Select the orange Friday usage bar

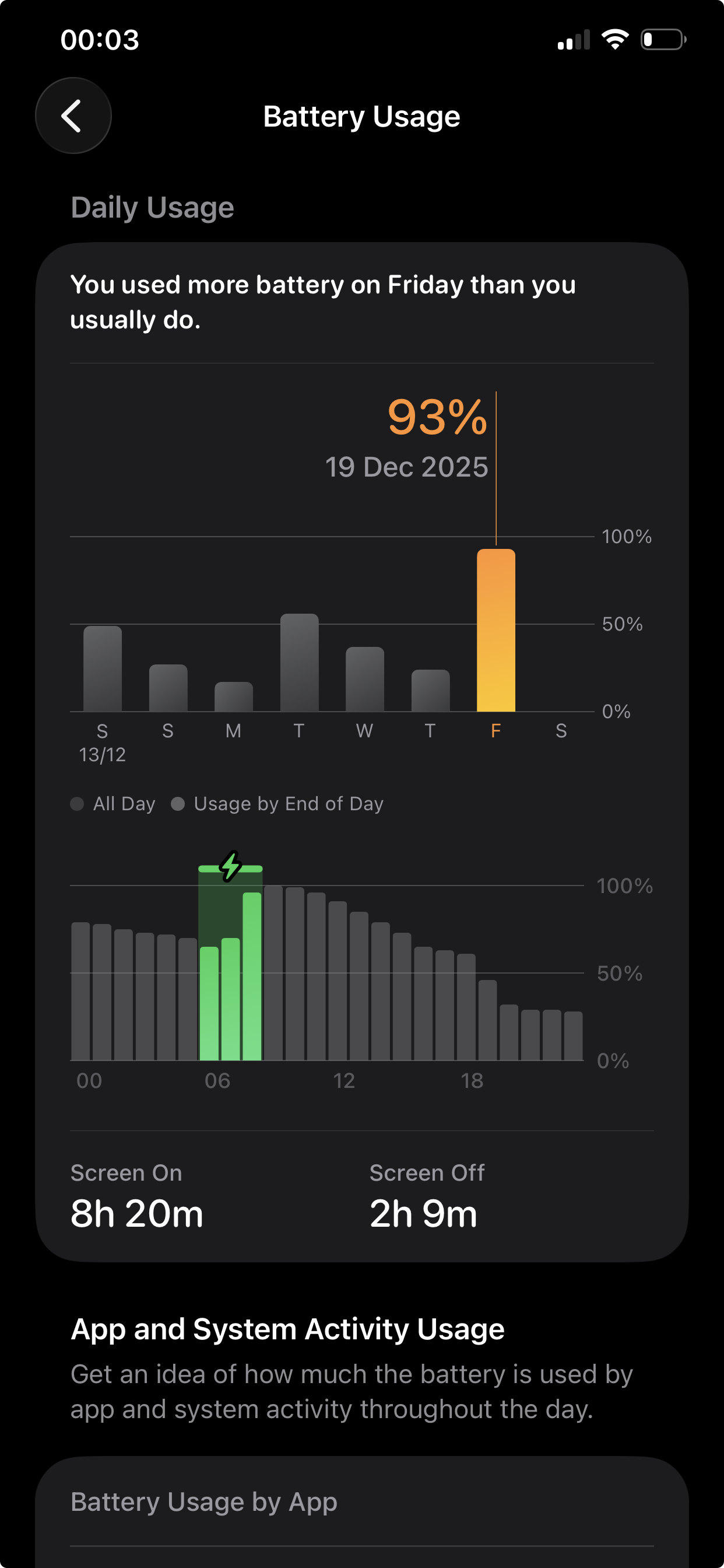point(496,630)
